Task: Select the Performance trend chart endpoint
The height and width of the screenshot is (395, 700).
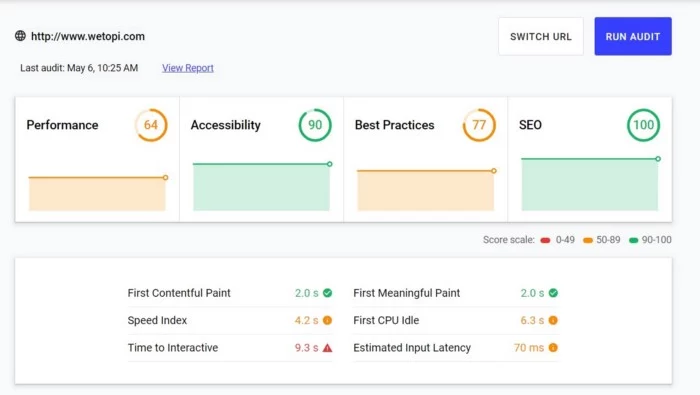Action: (x=166, y=178)
